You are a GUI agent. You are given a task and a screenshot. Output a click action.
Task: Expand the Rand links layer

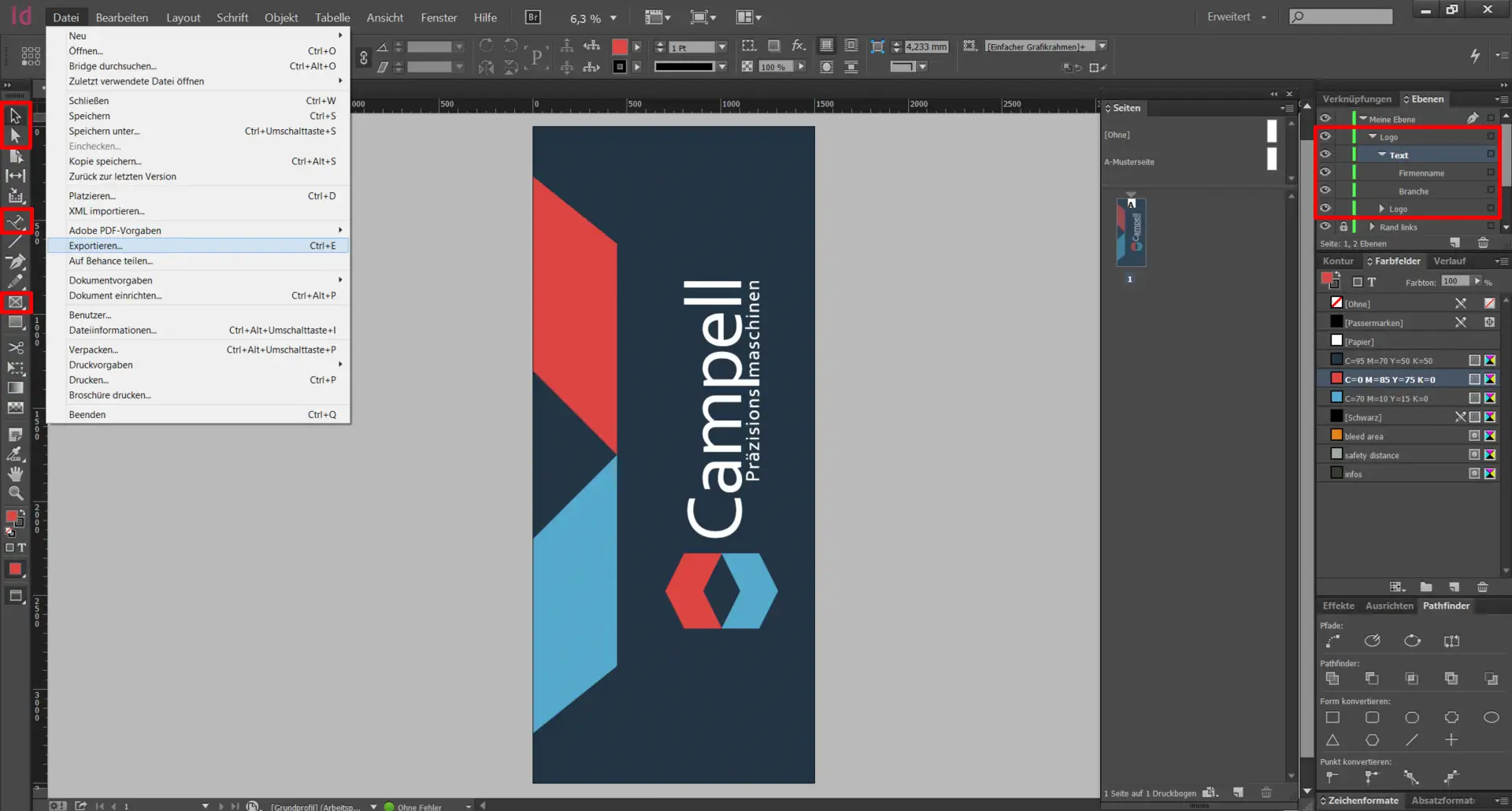pos(1372,227)
